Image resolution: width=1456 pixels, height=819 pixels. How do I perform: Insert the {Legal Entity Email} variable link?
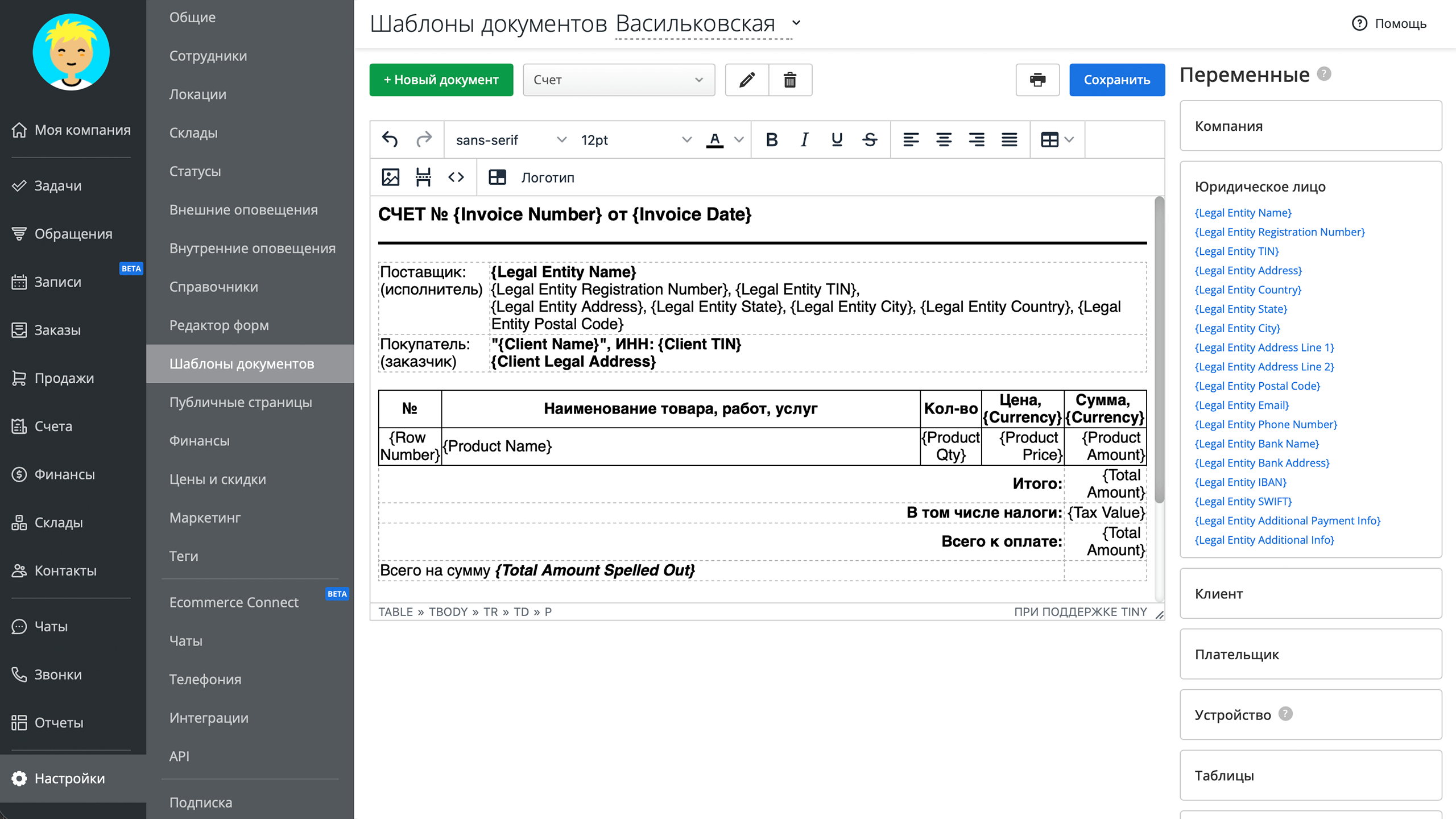(1242, 405)
